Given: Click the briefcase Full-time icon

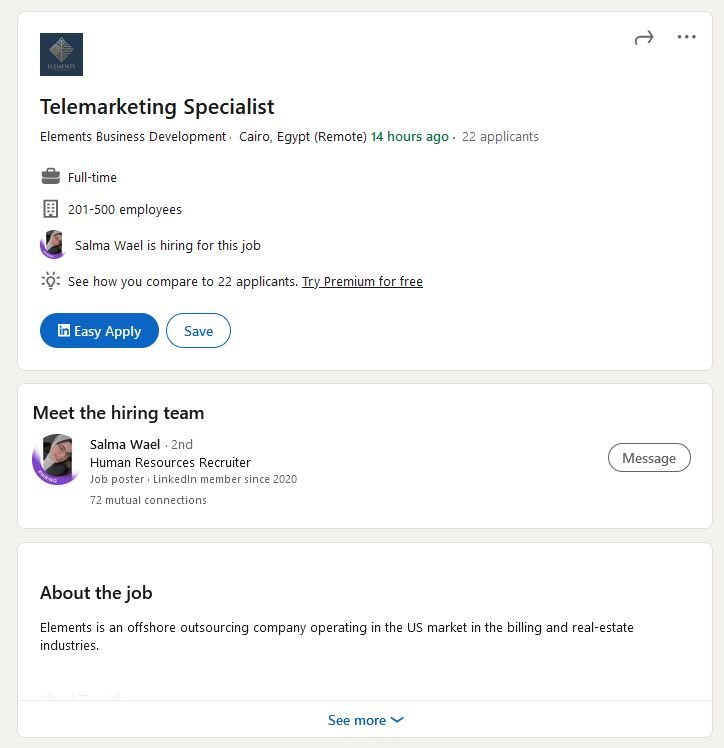Looking at the screenshot, I should click(51, 177).
